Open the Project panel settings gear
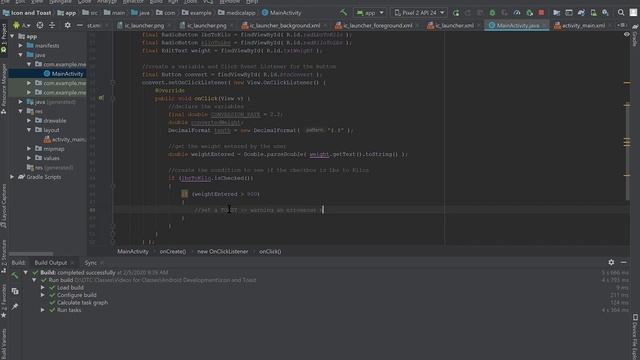 tap(67, 25)
